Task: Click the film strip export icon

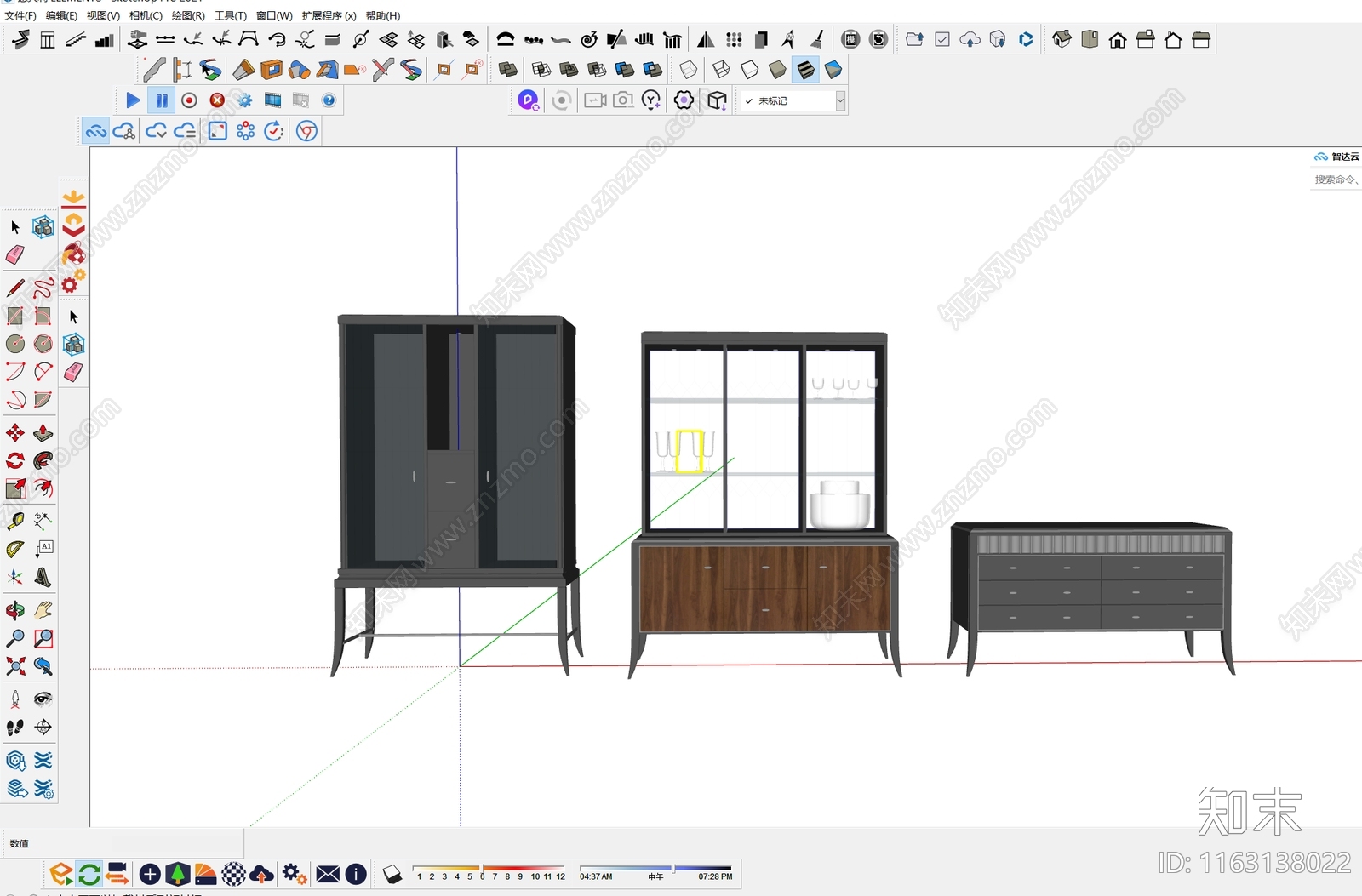Action: click(x=272, y=100)
